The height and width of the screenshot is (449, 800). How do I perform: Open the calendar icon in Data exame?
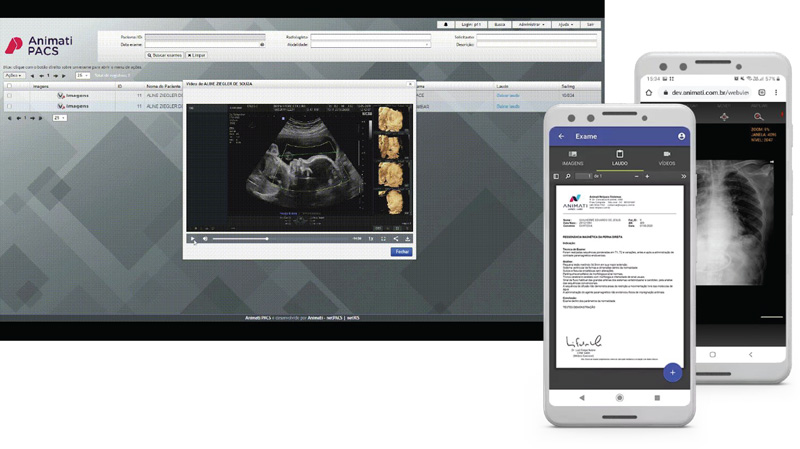click(x=262, y=44)
